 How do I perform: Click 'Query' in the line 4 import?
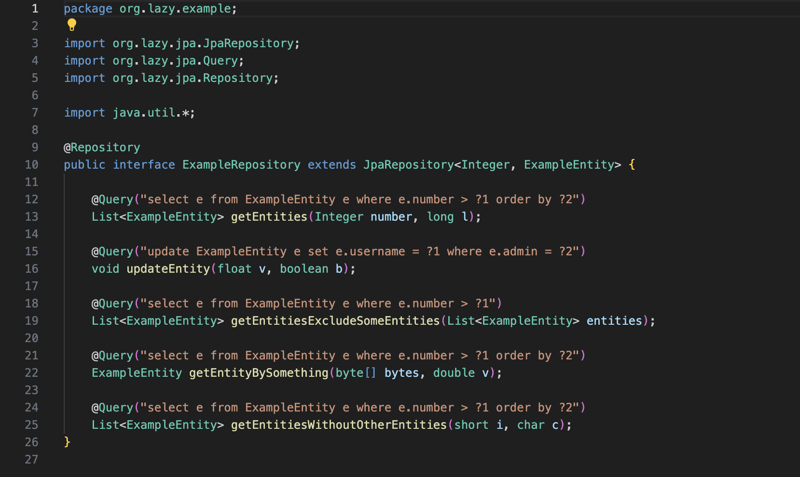click(220, 61)
